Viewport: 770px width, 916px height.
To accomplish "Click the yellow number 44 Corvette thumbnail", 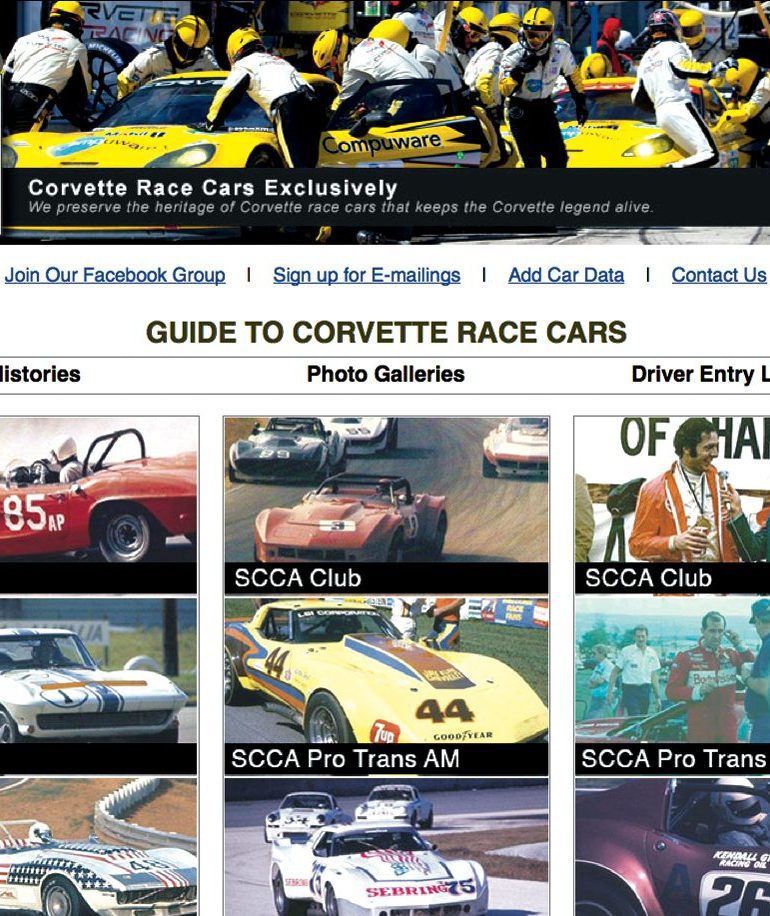I will 386,671.
